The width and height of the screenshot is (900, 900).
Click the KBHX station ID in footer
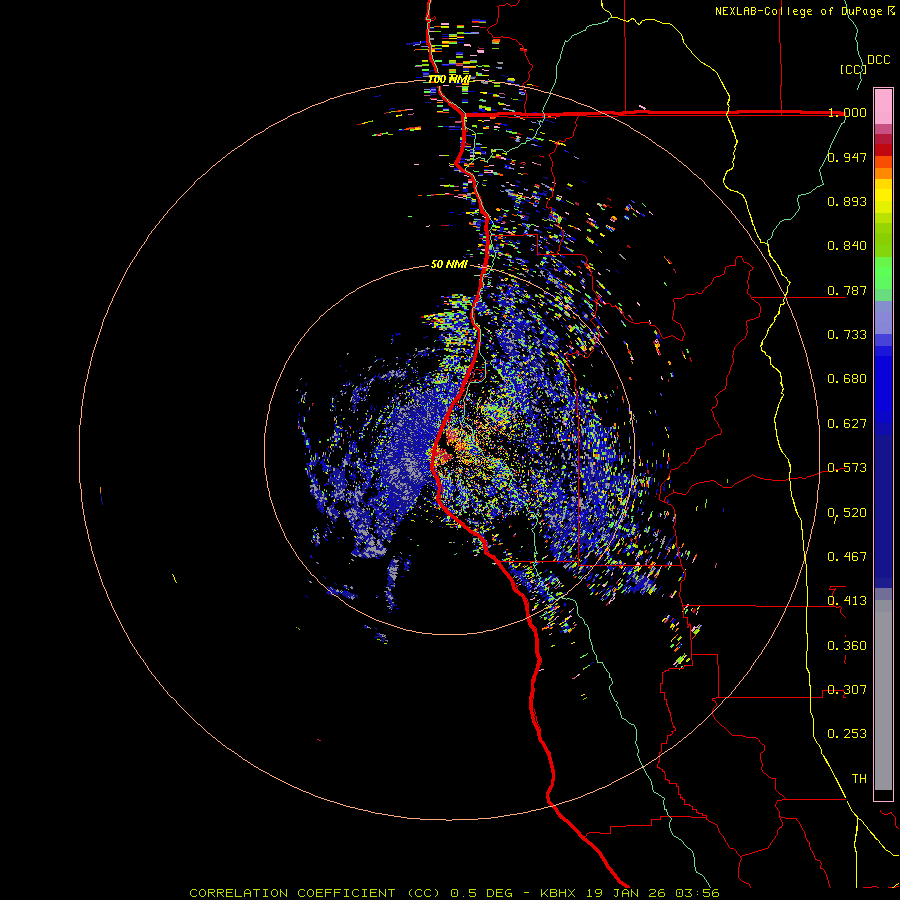click(560, 893)
